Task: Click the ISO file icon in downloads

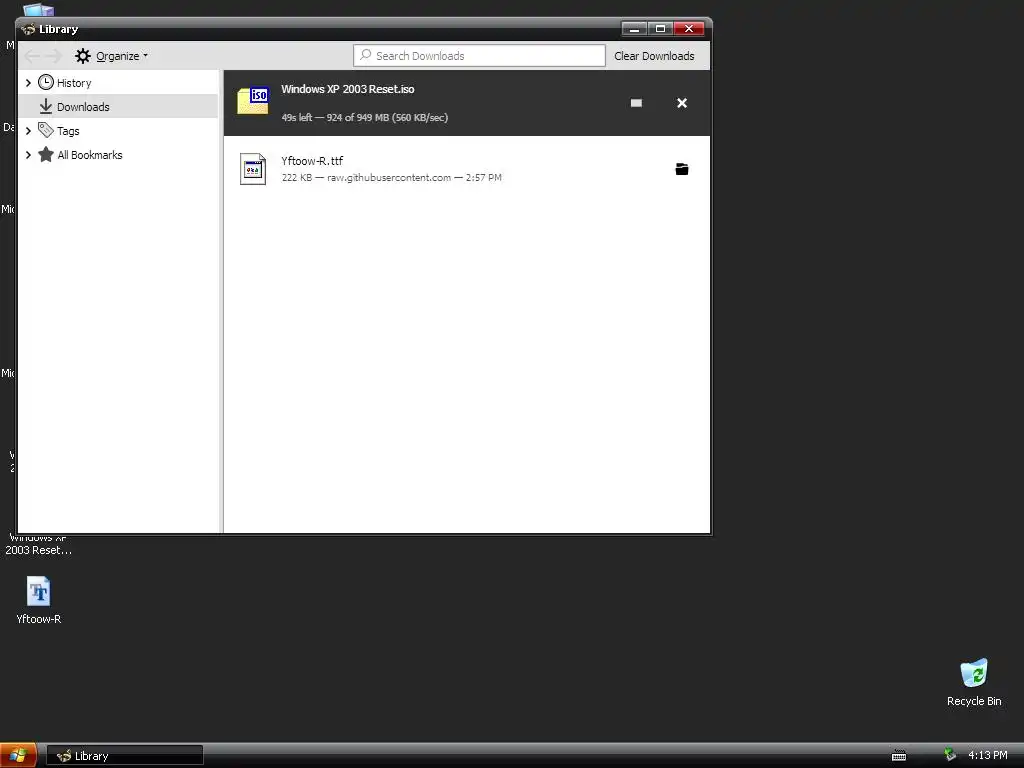Action: click(x=253, y=101)
